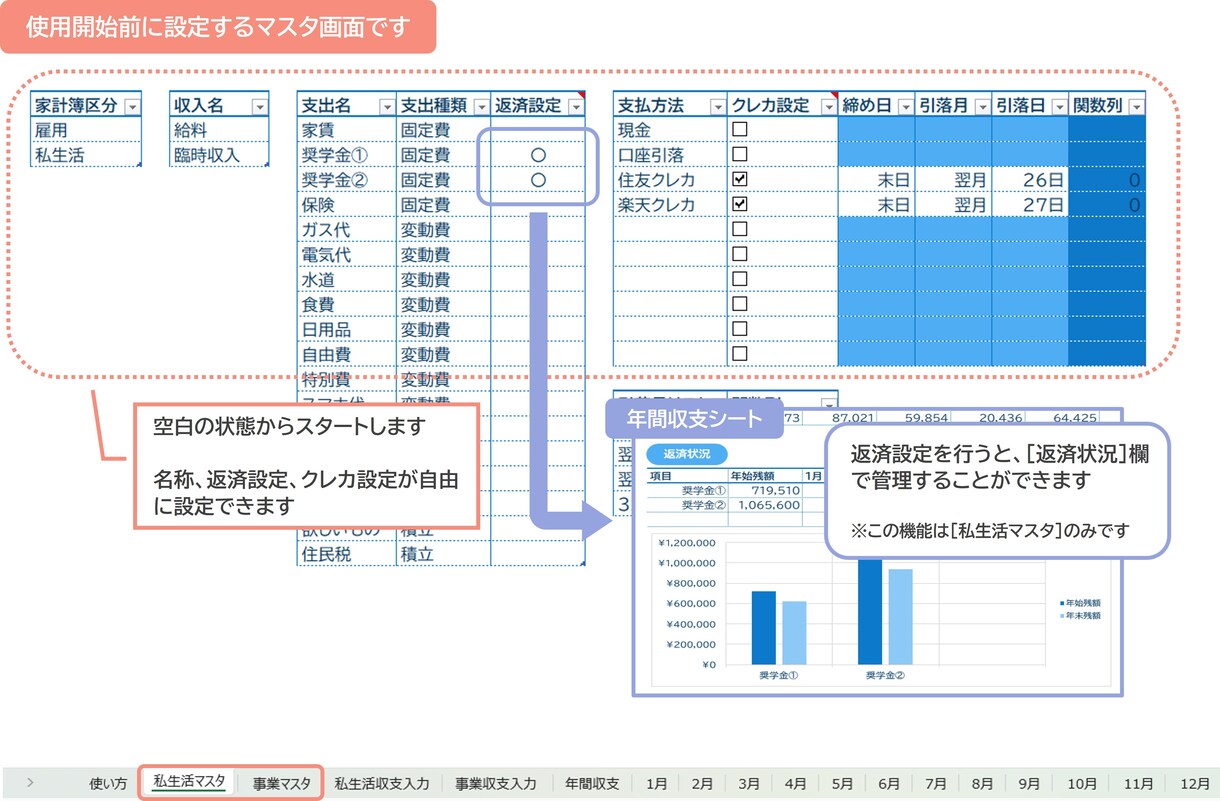The height and width of the screenshot is (801, 1220).
Task: Click the 年末残額 chart legend entry
Action: click(1078, 616)
